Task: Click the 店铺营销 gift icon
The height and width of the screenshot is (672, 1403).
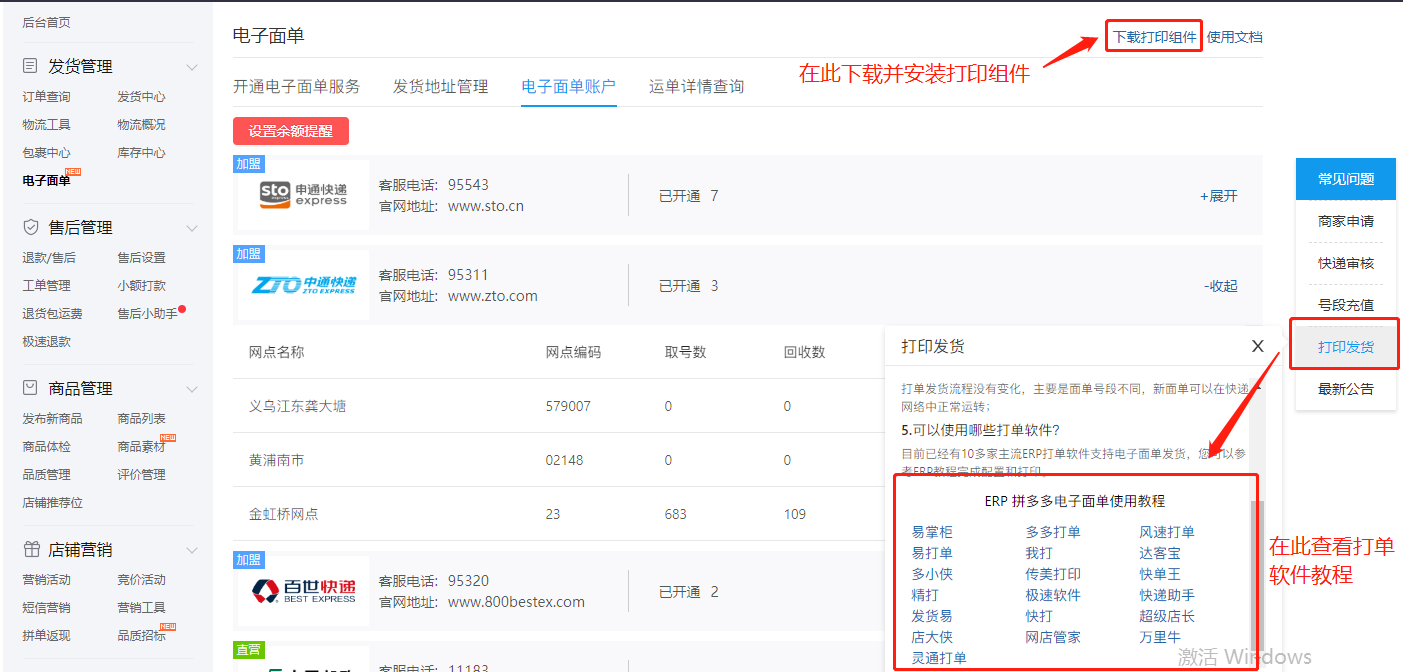Action: tap(31, 549)
